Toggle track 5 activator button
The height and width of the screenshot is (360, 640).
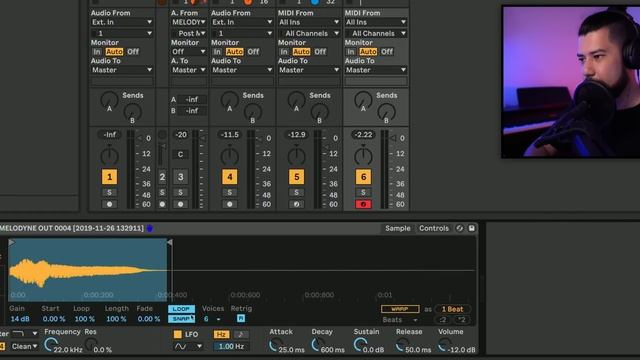(x=296, y=177)
